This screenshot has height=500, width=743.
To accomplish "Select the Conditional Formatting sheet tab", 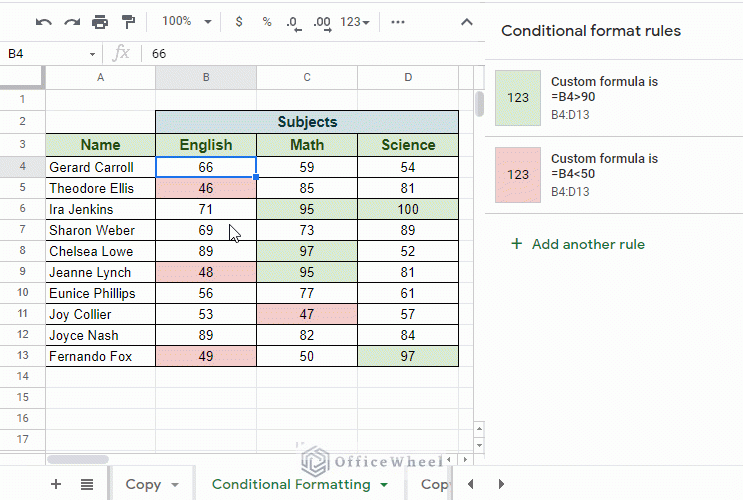I will click(x=291, y=484).
